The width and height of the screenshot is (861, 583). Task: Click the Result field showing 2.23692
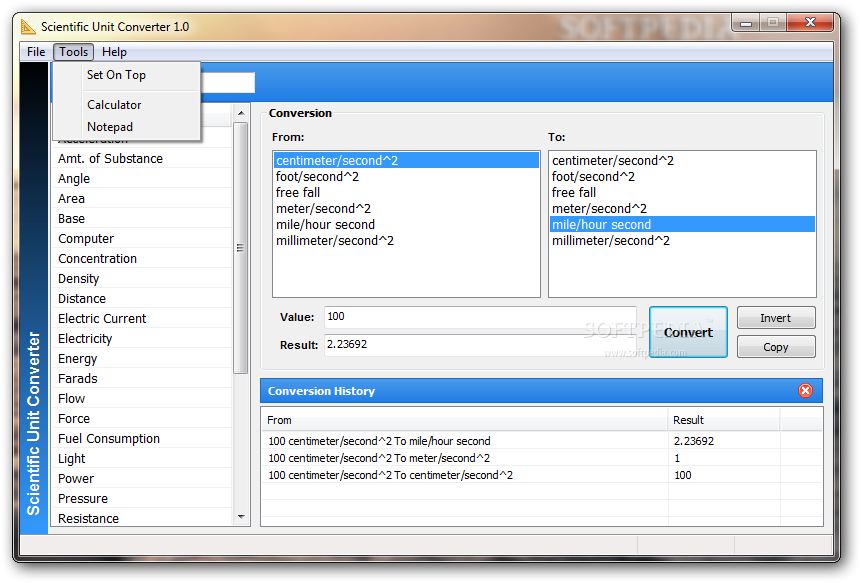pyautogui.click(x=480, y=345)
